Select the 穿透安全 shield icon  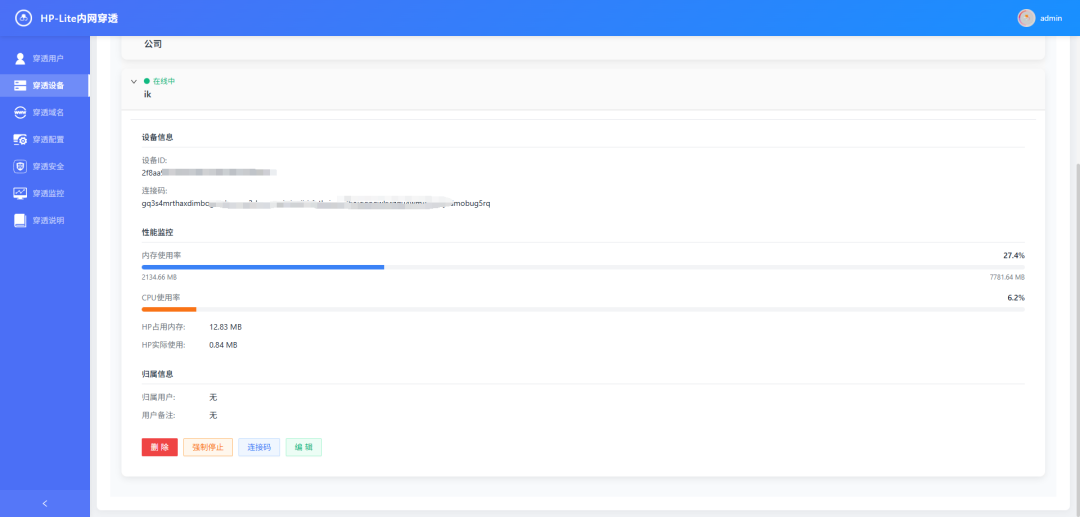20,167
